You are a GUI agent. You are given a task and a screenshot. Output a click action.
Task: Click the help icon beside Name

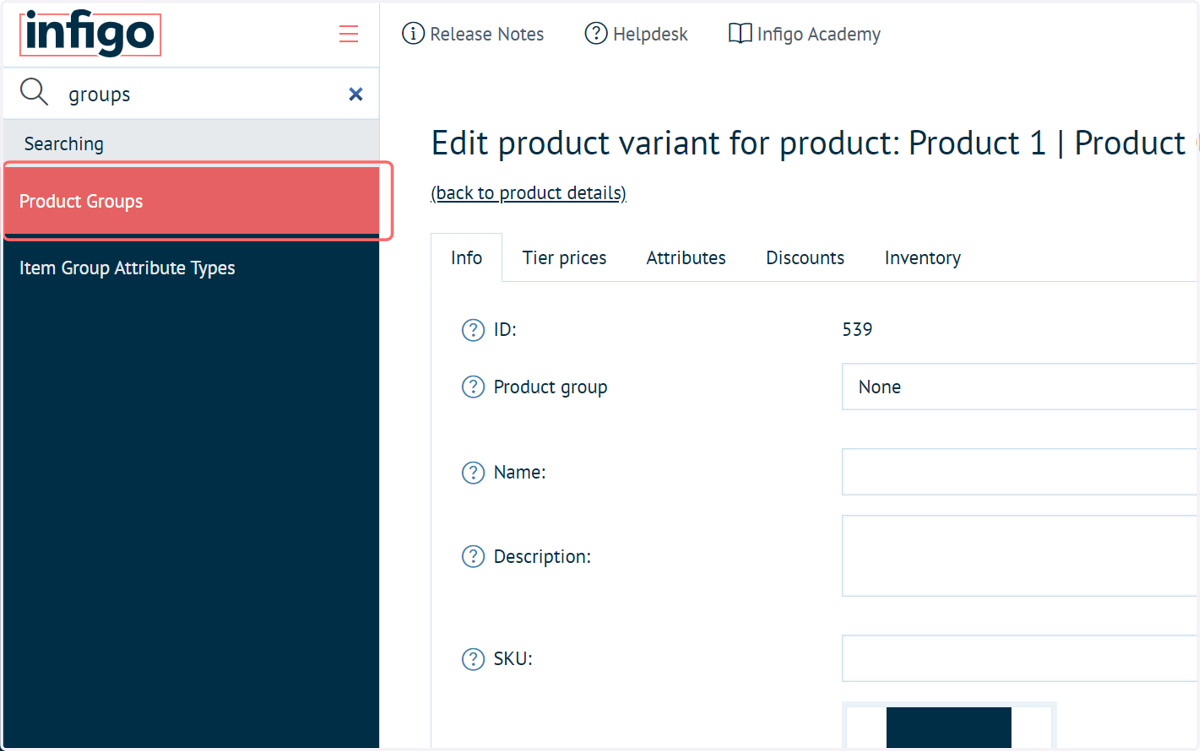pos(473,473)
